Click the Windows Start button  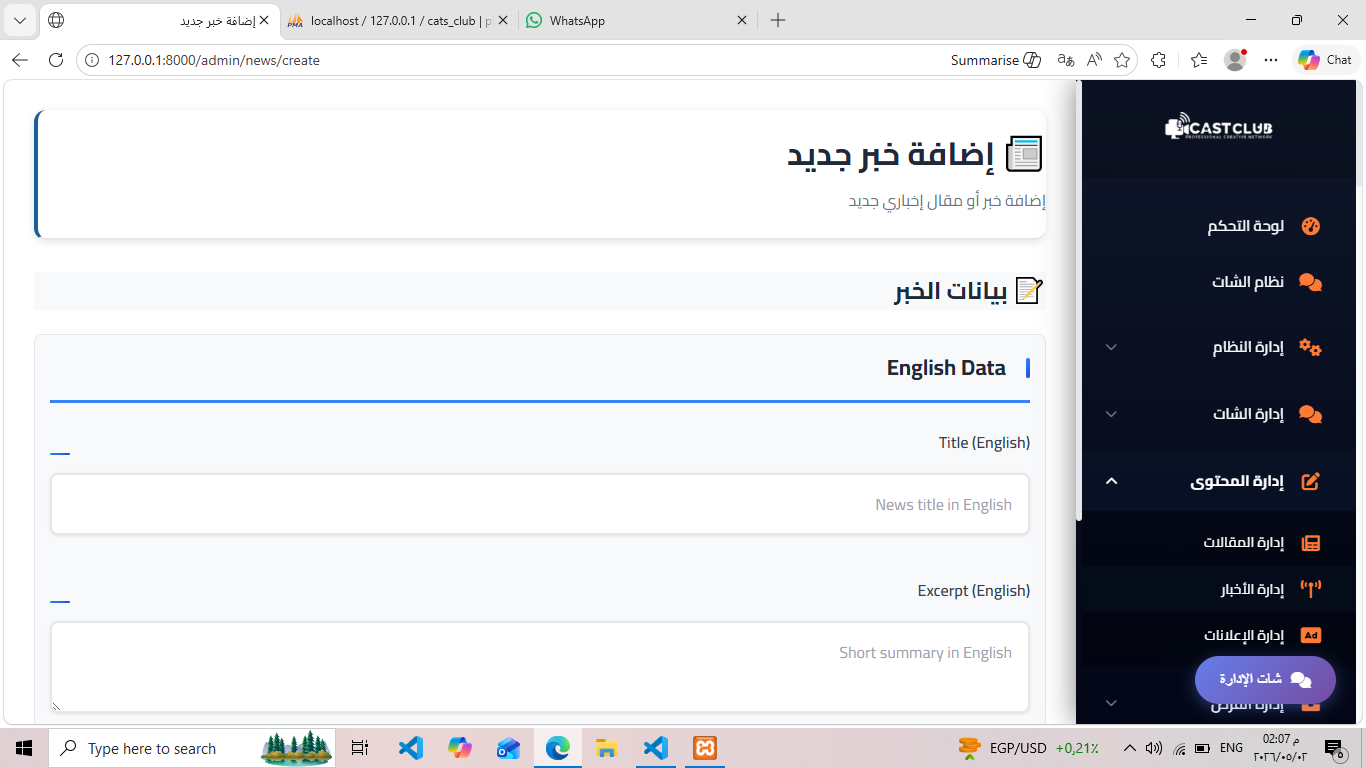(x=24, y=748)
